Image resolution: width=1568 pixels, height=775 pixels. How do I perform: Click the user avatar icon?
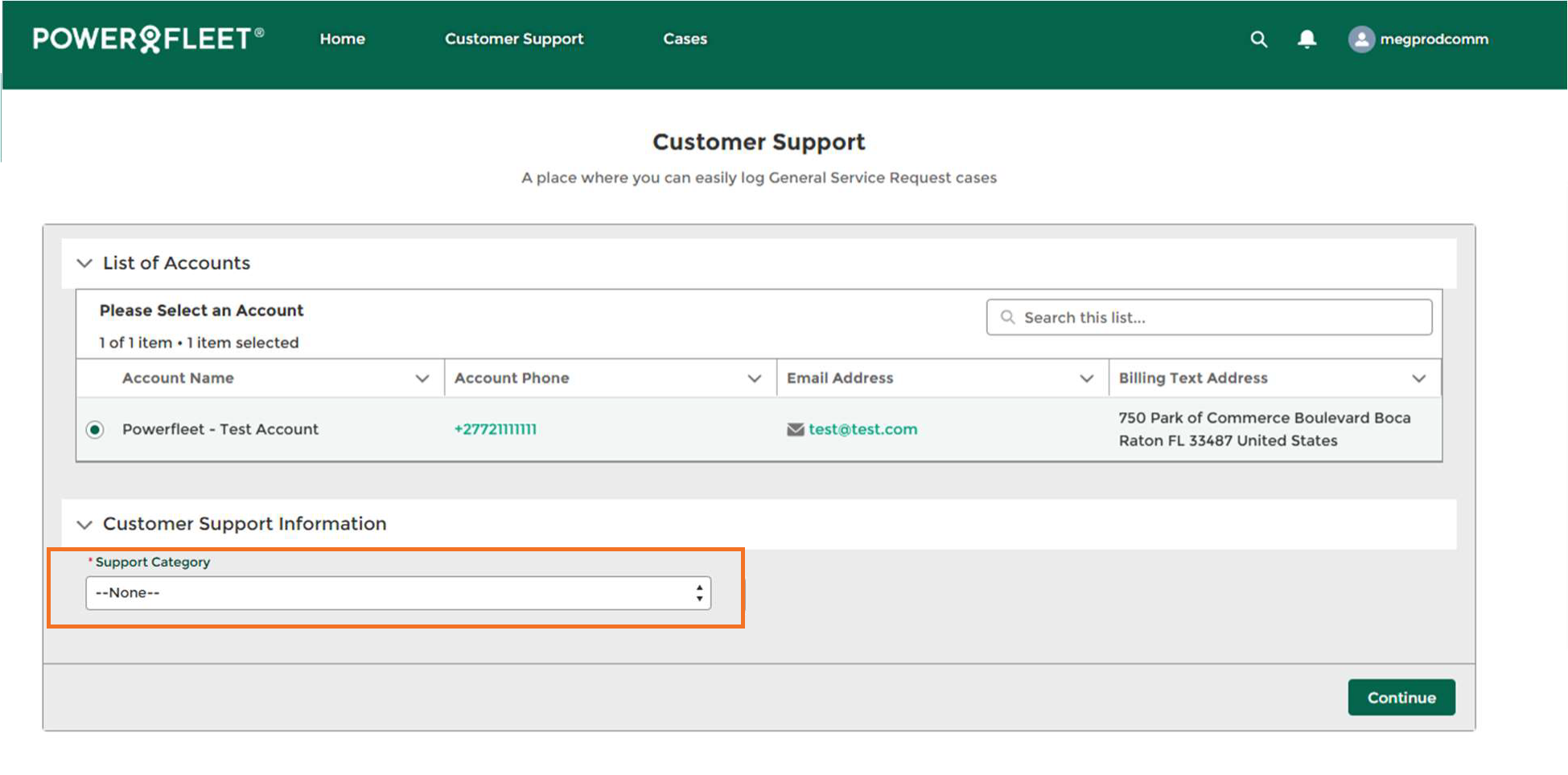click(1361, 39)
